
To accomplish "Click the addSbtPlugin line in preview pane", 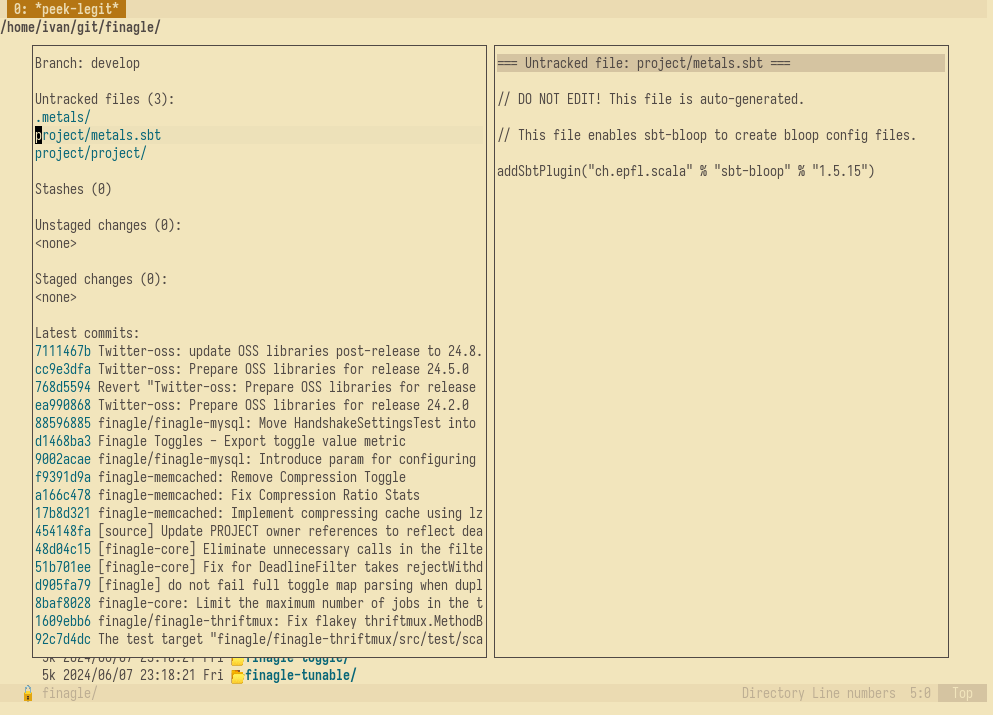I will 685,171.
